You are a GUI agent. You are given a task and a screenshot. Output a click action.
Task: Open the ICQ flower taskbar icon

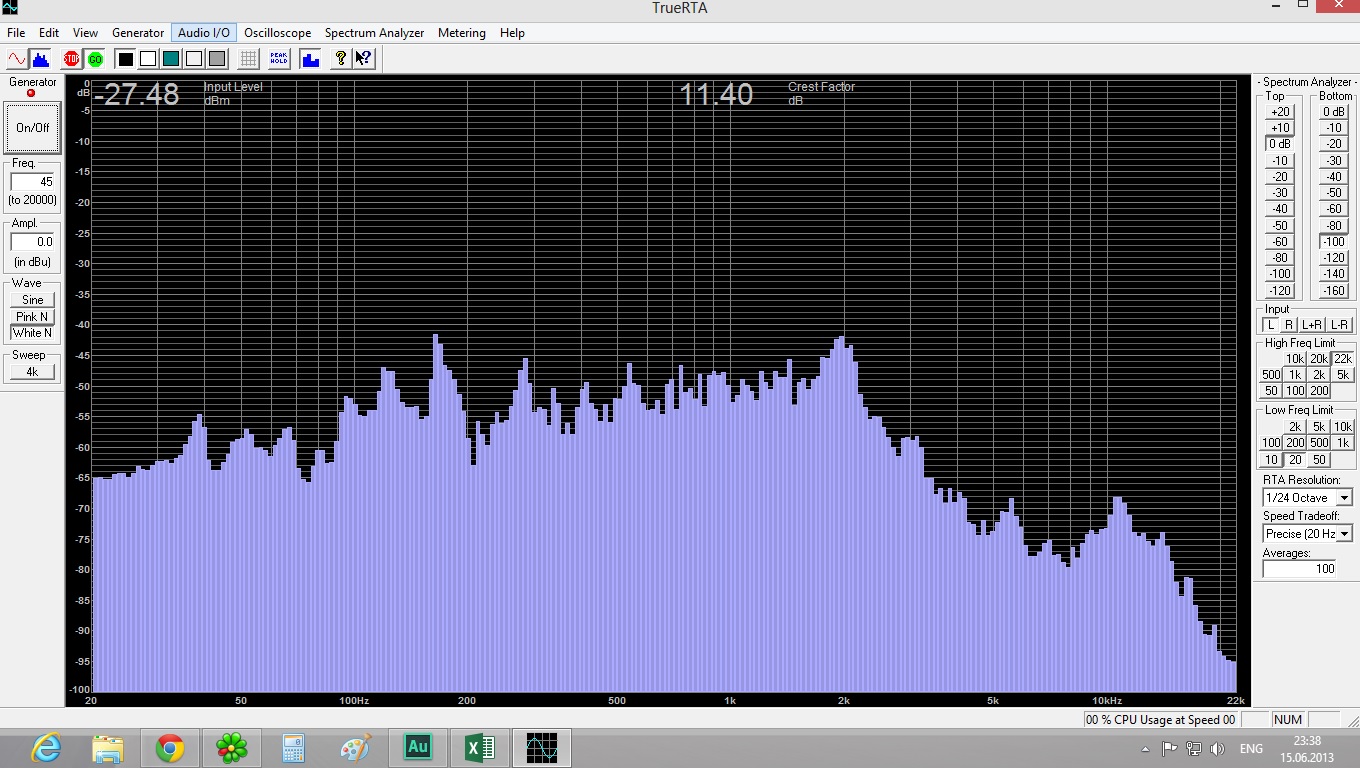(232, 747)
